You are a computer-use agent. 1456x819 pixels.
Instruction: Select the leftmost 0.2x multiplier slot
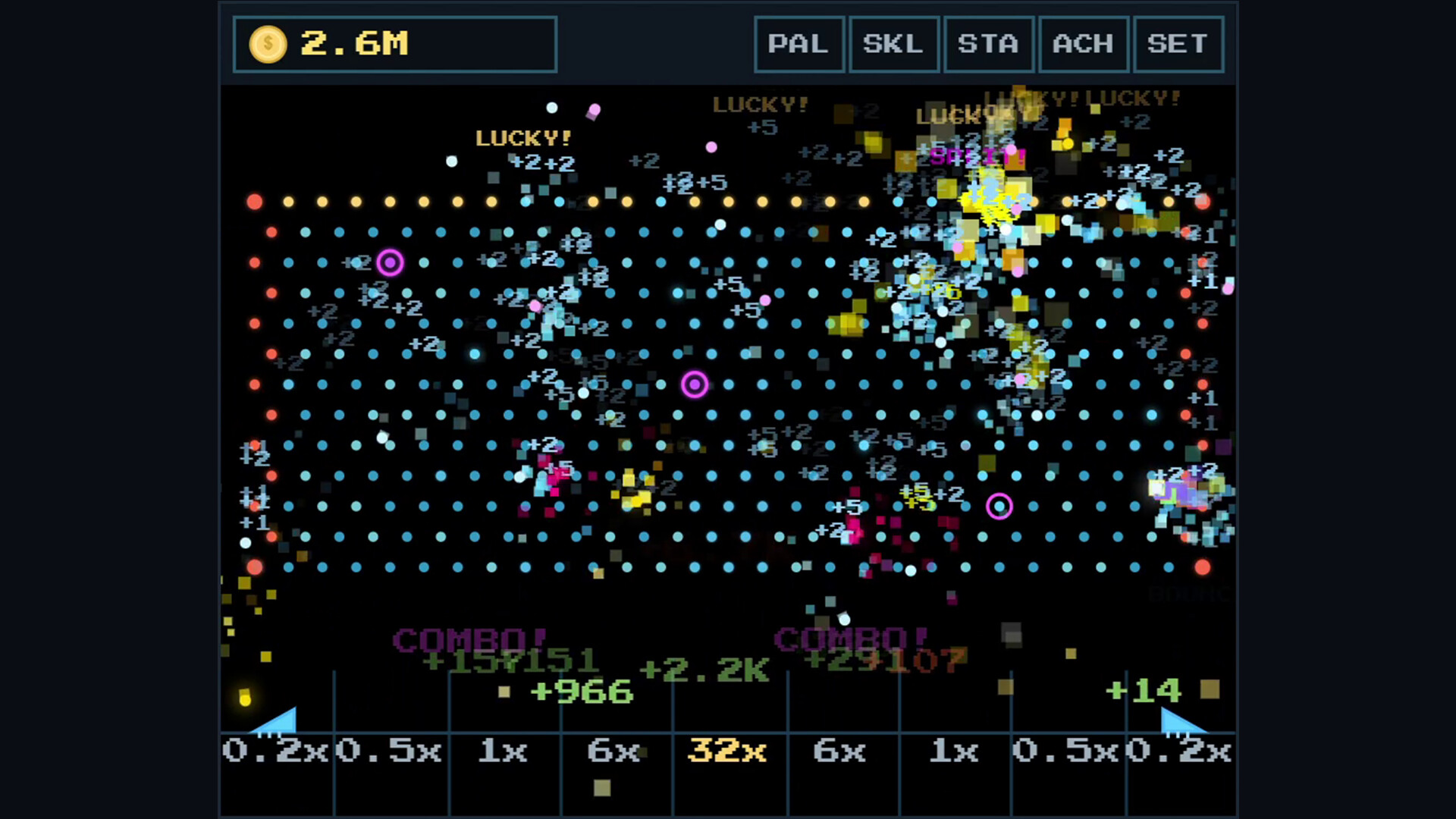coord(277,752)
